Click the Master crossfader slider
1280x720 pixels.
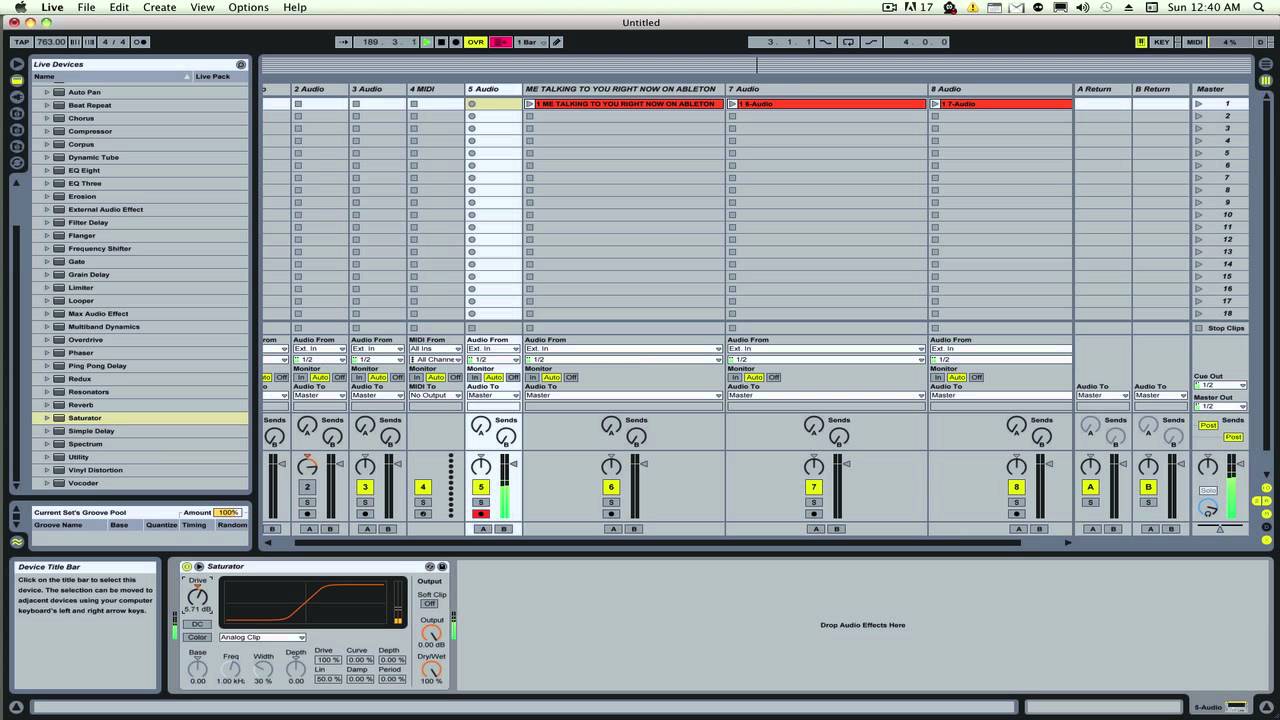click(x=1220, y=527)
